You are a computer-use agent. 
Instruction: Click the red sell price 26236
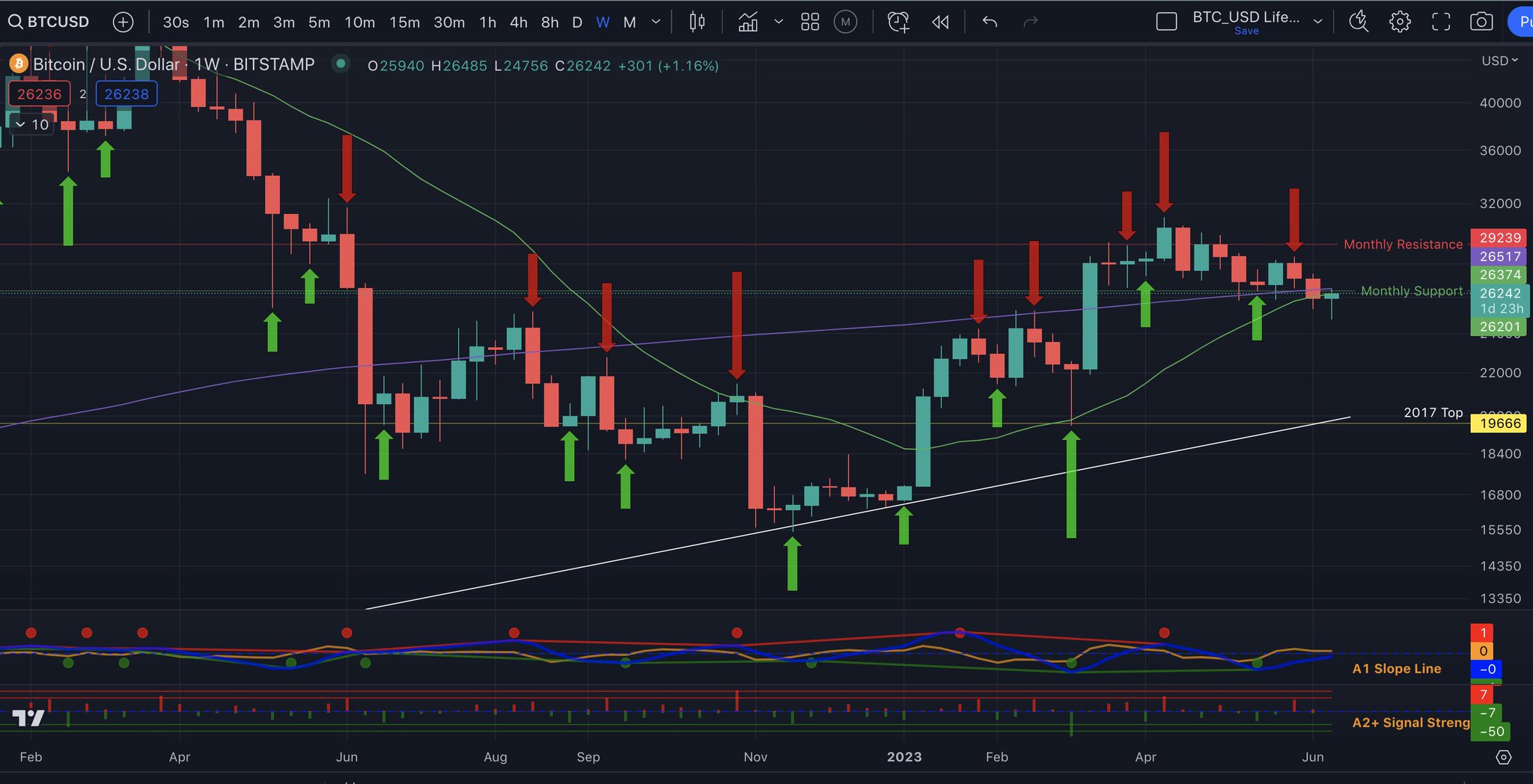pos(40,94)
